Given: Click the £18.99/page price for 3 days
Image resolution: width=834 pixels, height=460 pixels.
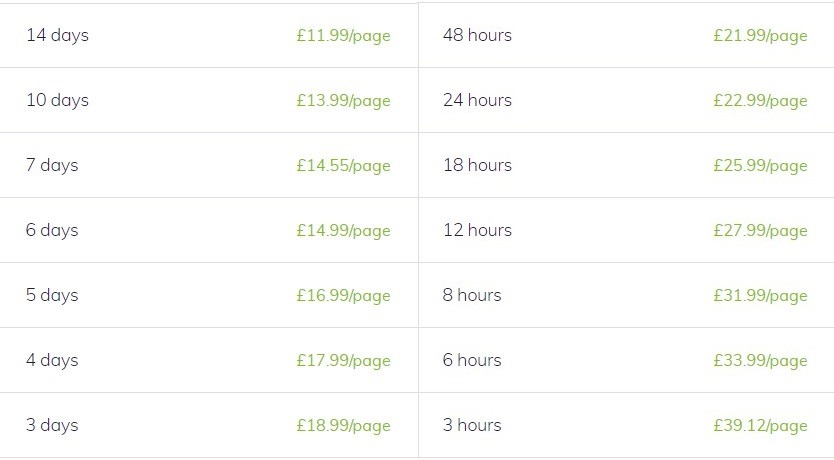Looking at the screenshot, I should coord(344,425).
